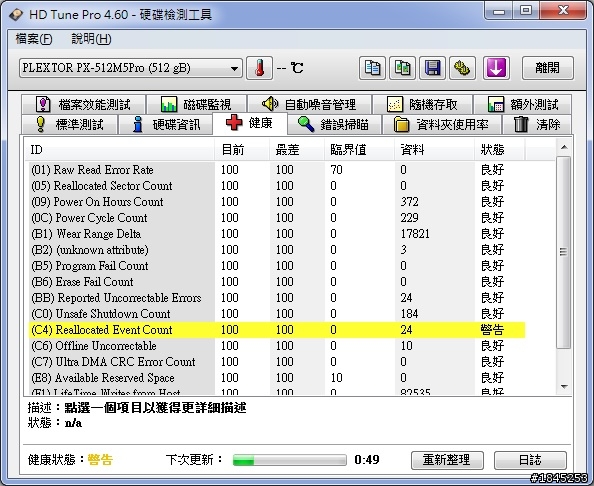Click threshold value 70 in Raw Read row
The width and height of the screenshot is (594, 486).
(336, 169)
